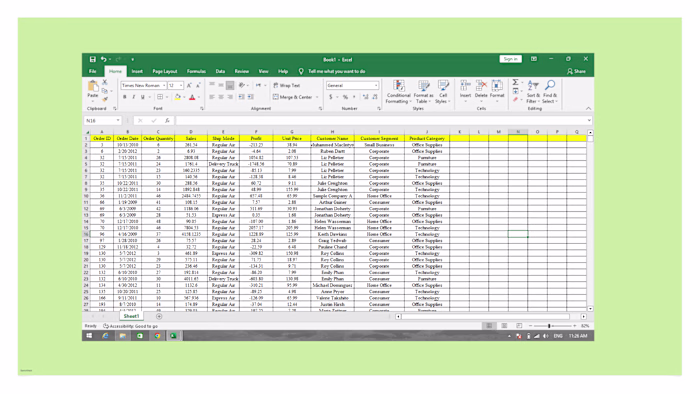Apply percent style formatting

(345, 97)
